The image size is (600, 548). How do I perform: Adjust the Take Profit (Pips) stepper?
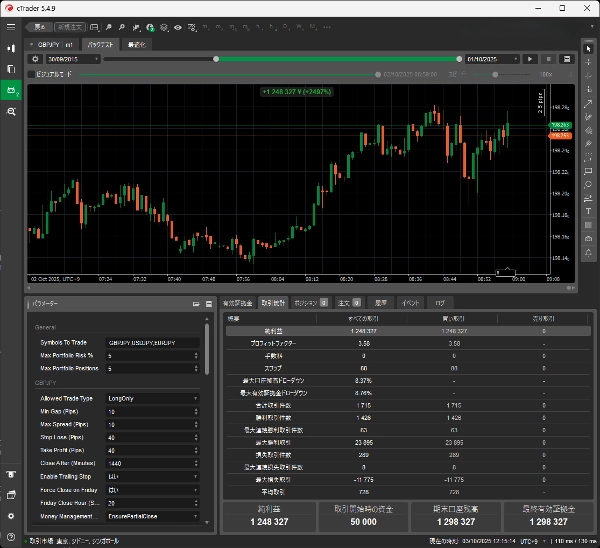coord(196,450)
